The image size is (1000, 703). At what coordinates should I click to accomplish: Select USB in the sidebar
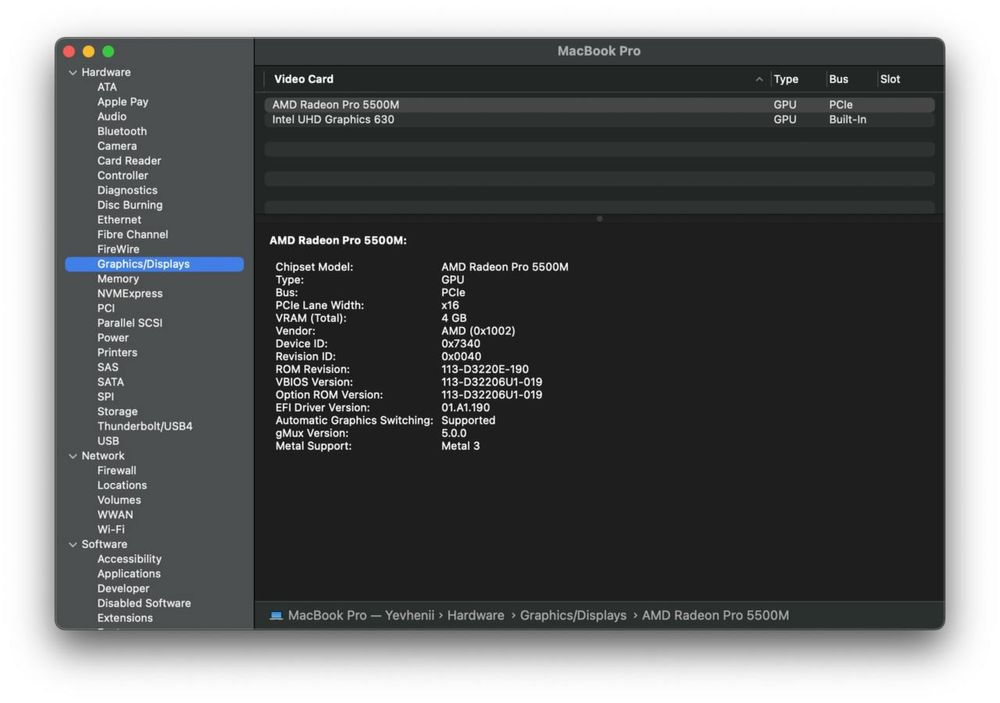108,441
